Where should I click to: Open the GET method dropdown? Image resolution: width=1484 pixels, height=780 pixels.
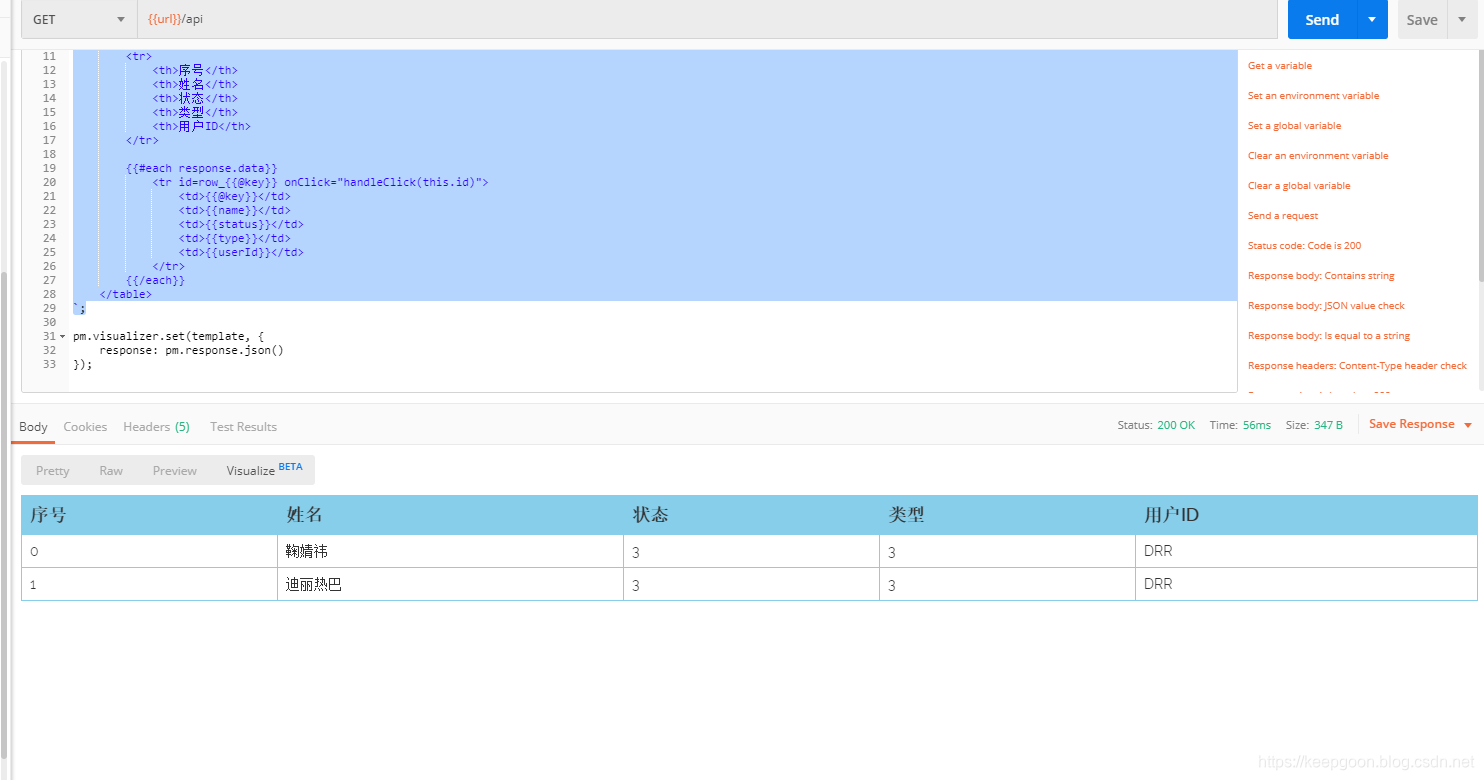[x=79, y=19]
